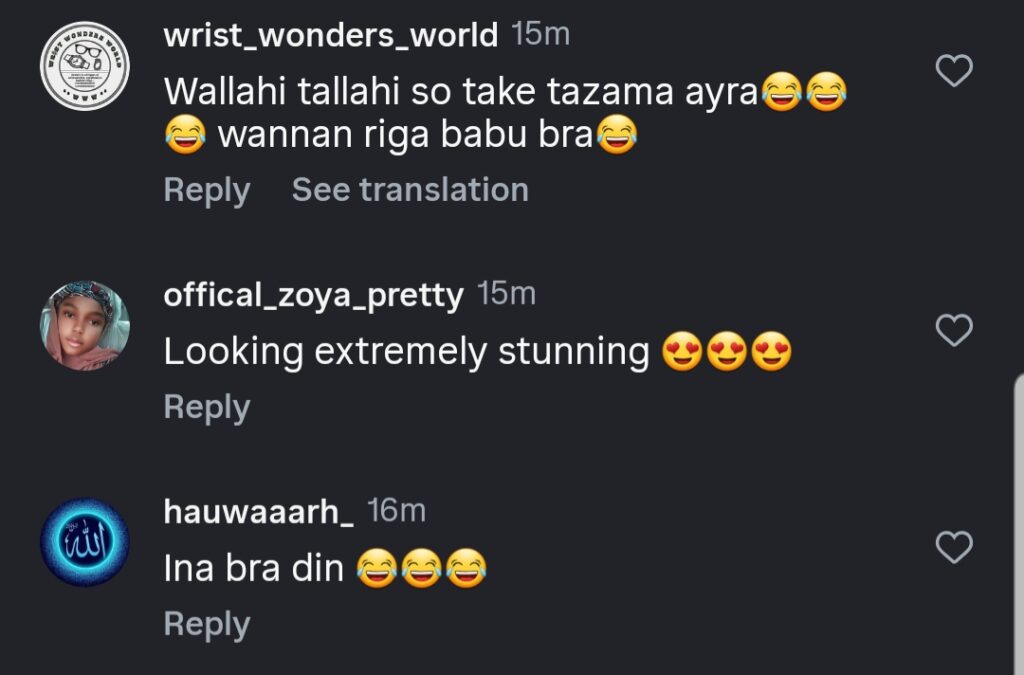This screenshot has height=675, width=1024.
Task: Select the 'Looking extremely stunning' comment text
Action: pos(406,352)
